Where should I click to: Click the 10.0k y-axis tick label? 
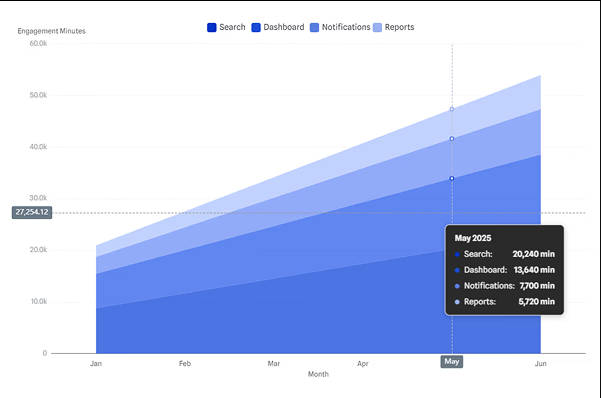(x=39, y=301)
